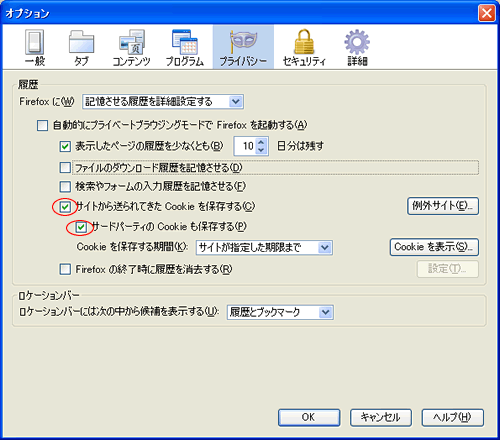Open the Cookie を保存する期間 dropdown

[264, 248]
